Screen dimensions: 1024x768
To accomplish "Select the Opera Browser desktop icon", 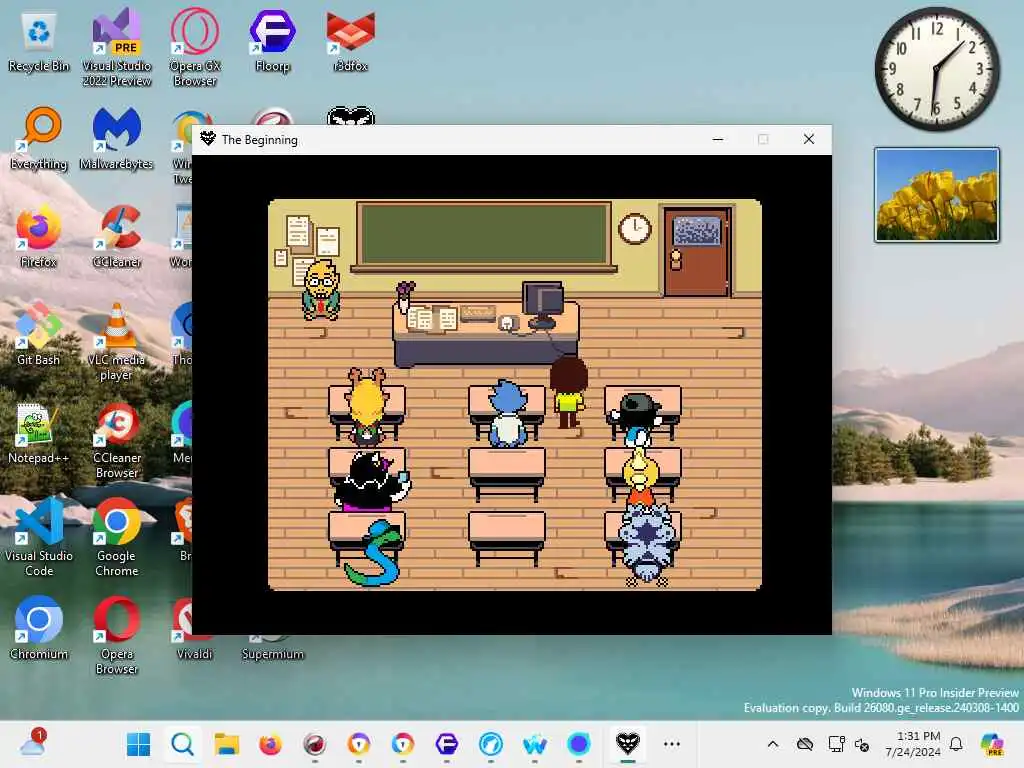I will [117, 635].
